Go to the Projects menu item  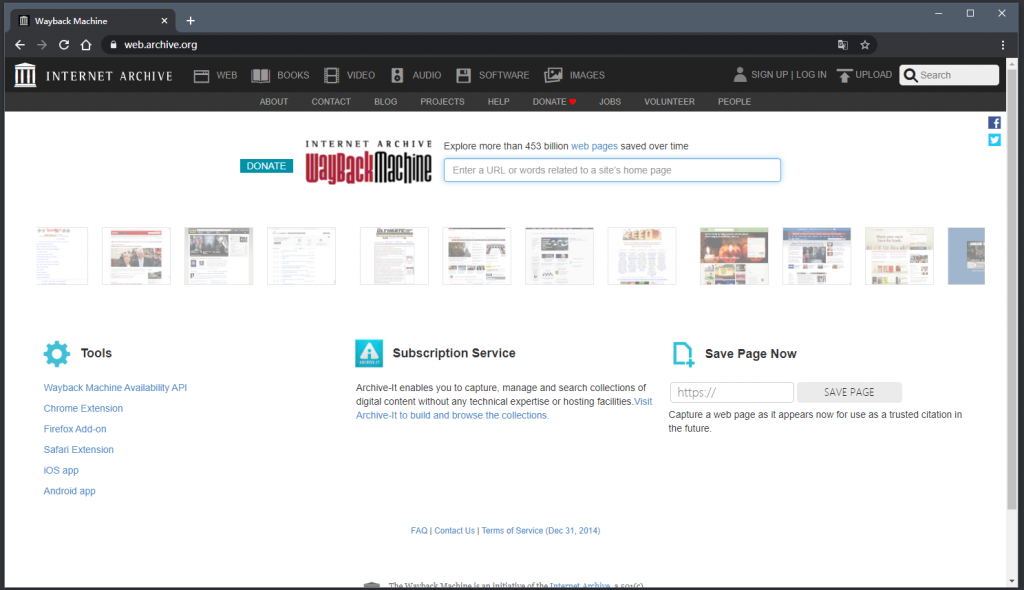coord(442,102)
